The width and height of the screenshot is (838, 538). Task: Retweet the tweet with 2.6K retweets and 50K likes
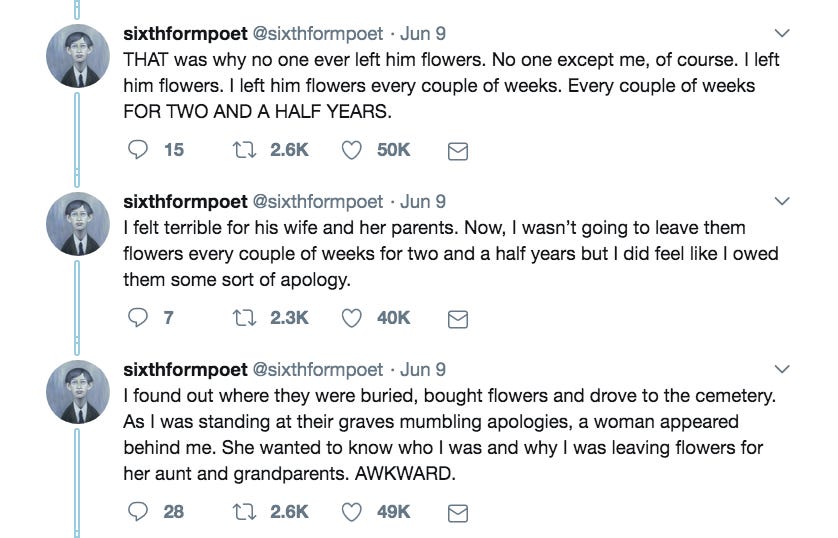pyautogui.click(x=245, y=150)
